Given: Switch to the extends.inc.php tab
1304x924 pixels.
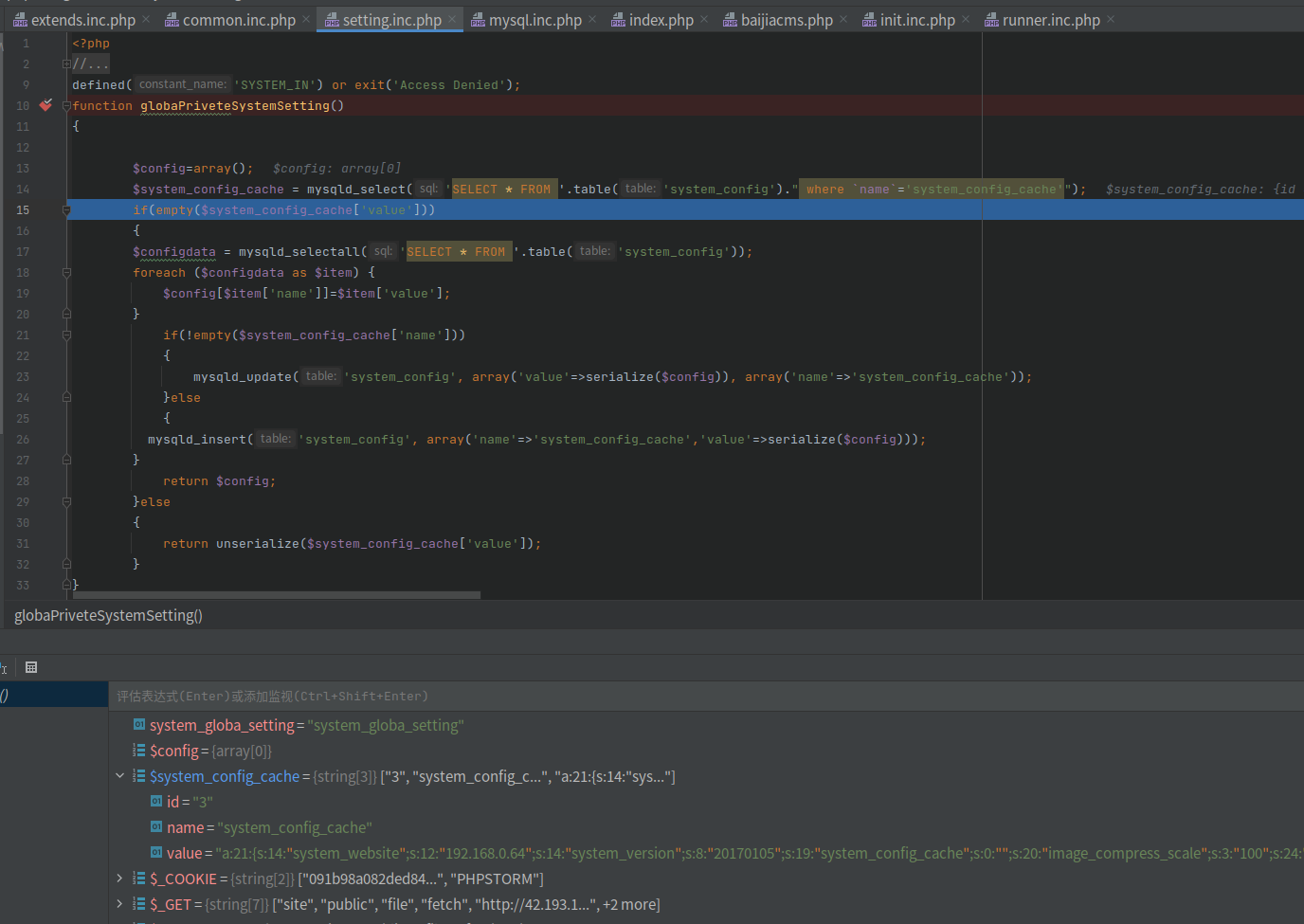Looking at the screenshot, I should point(82,20).
